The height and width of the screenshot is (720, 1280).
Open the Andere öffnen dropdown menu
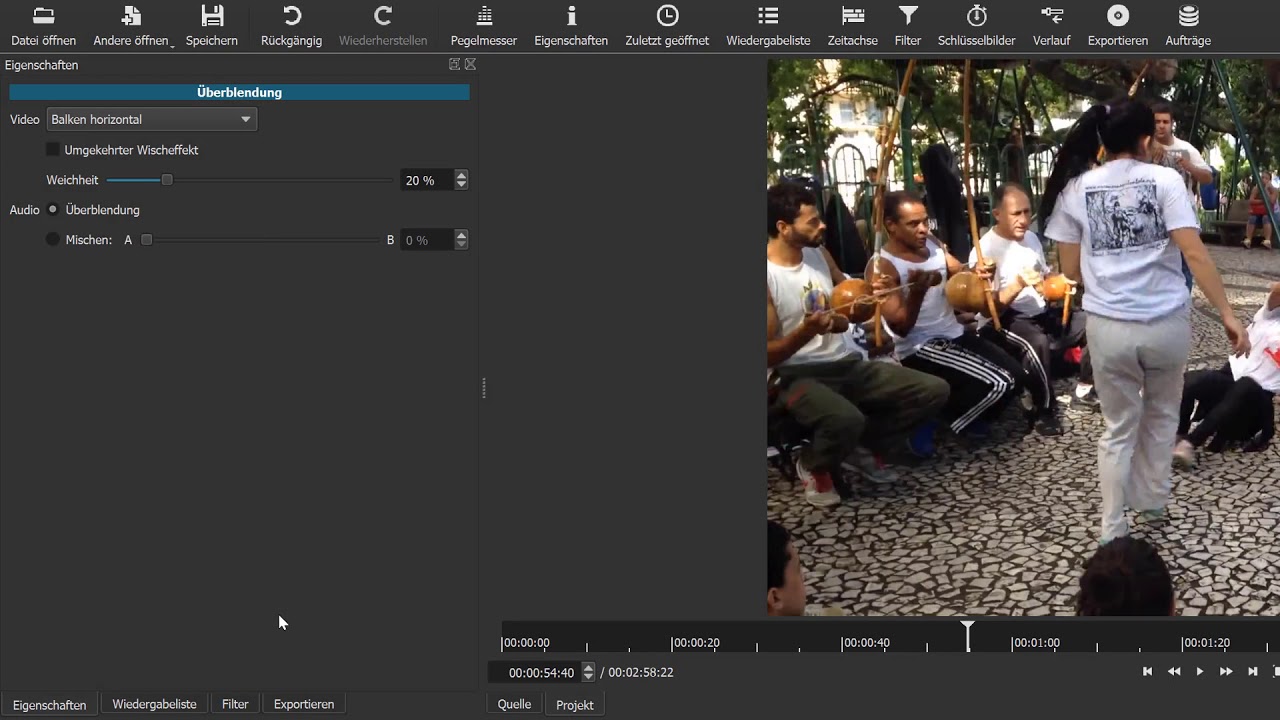133,26
